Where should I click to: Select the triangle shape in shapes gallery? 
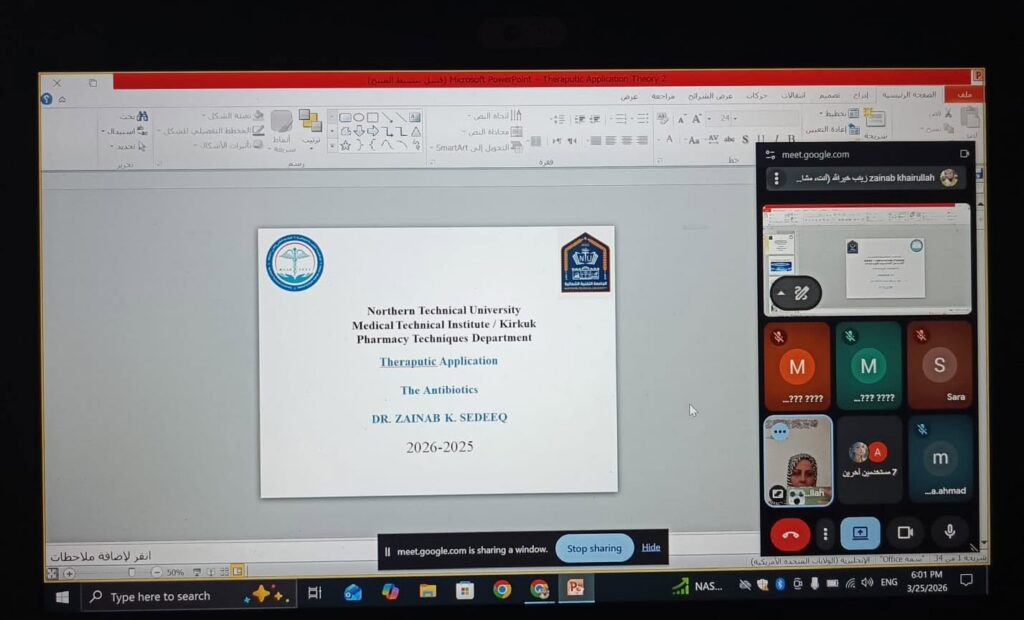tap(415, 131)
